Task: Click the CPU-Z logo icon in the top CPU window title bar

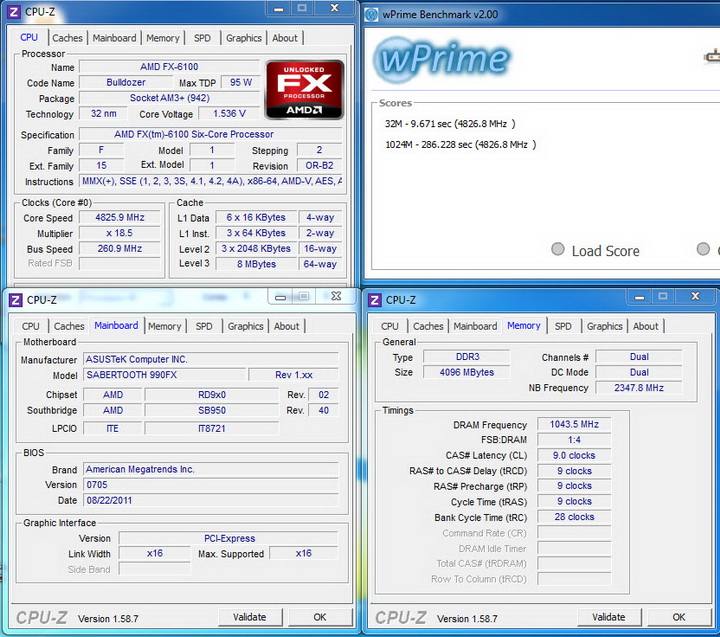Action: tap(14, 11)
